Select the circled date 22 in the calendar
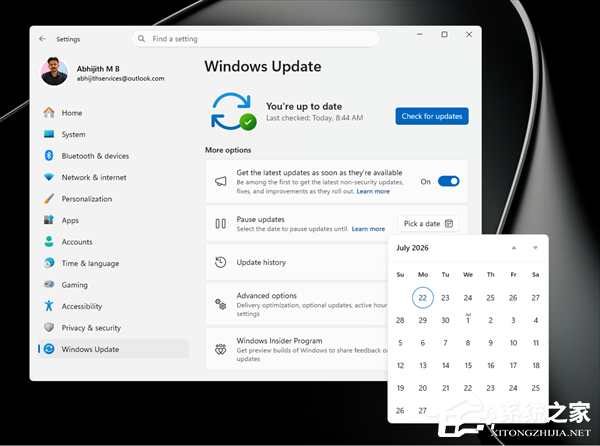This screenshot has height=446, width=600. coord(422,298)
